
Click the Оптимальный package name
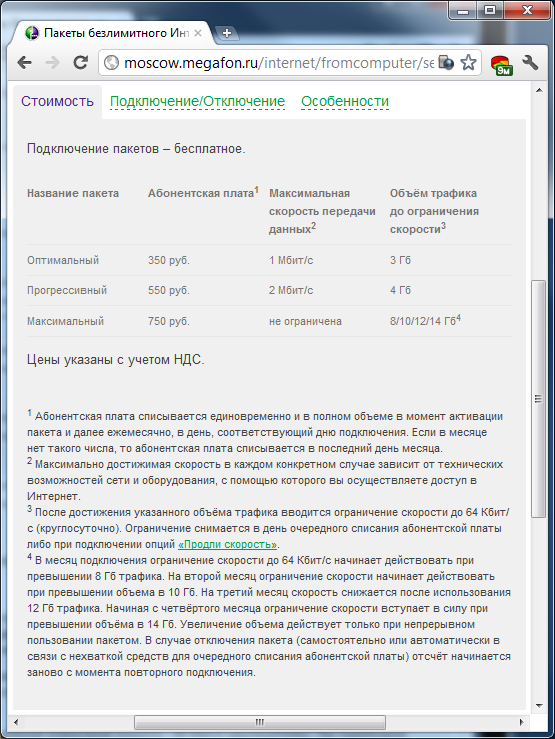pos(63,260)
